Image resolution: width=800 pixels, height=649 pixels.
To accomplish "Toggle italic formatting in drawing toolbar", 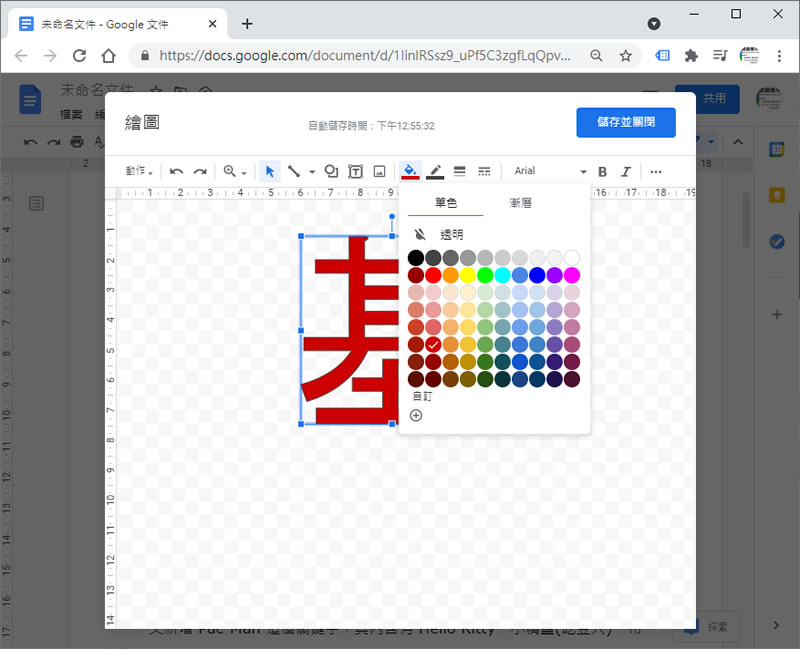I will 626,171.
